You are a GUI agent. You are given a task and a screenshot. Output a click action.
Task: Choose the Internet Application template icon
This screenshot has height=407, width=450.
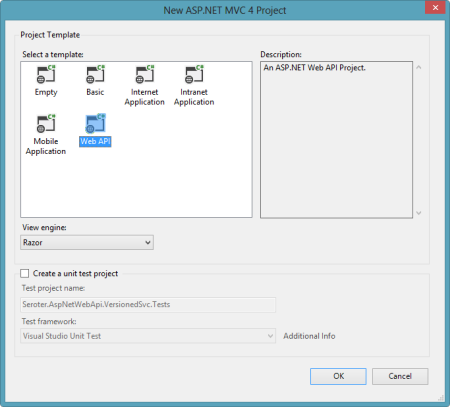[x=145, y=74]
